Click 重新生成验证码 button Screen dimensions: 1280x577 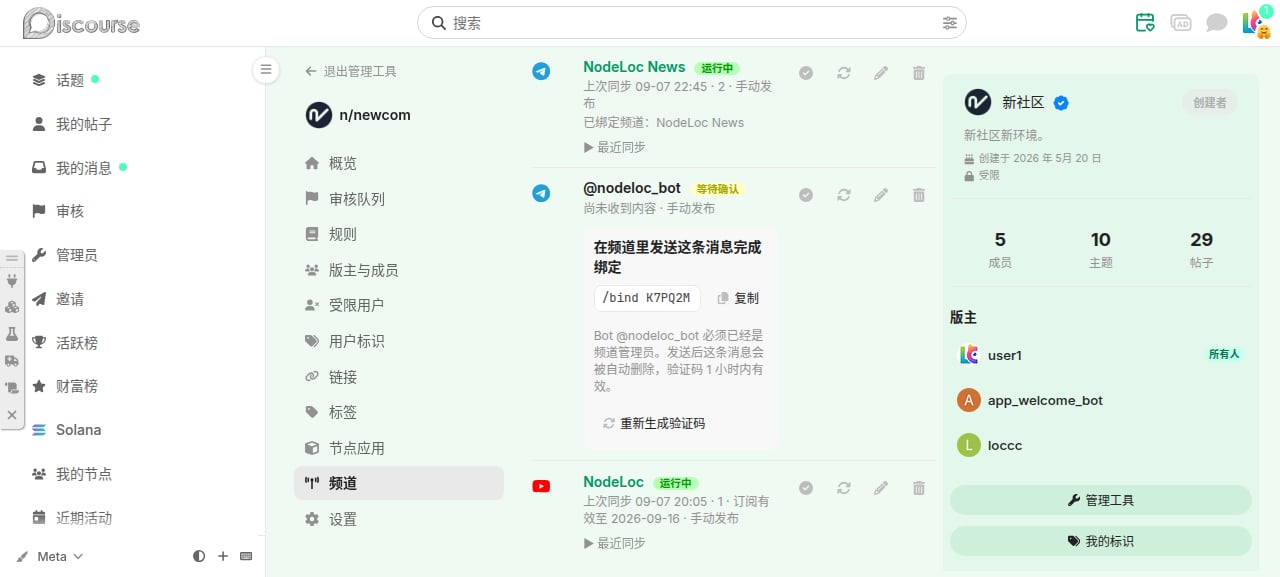(x=654, y=423)
